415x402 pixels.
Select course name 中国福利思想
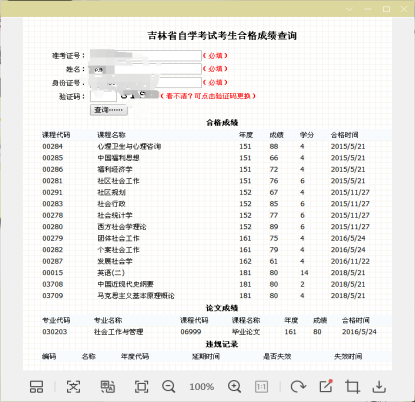pyautogui.click(x=118, y=158)
